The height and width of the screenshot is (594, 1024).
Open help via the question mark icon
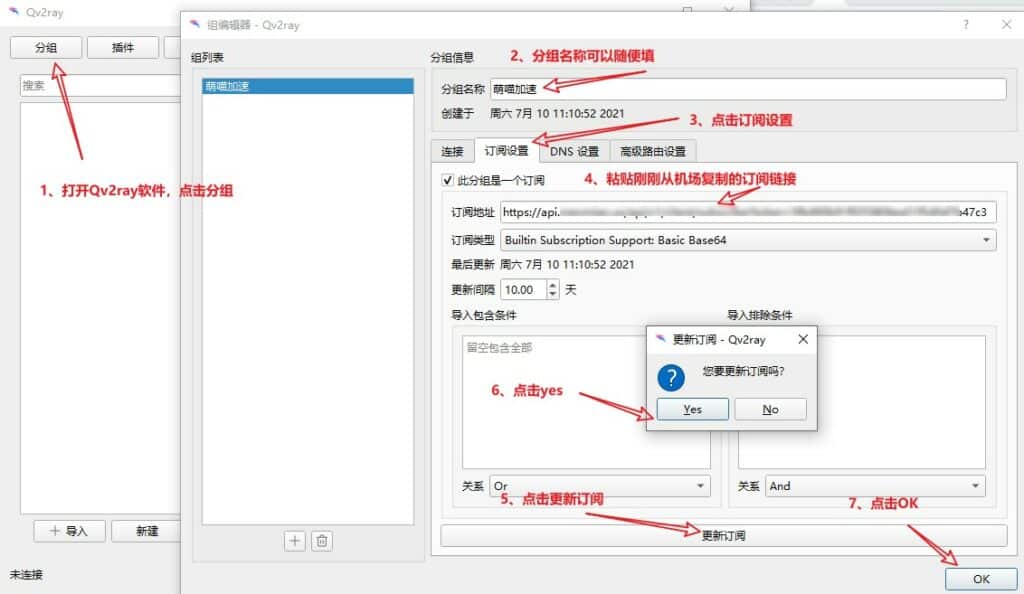(x=966, y=24)
